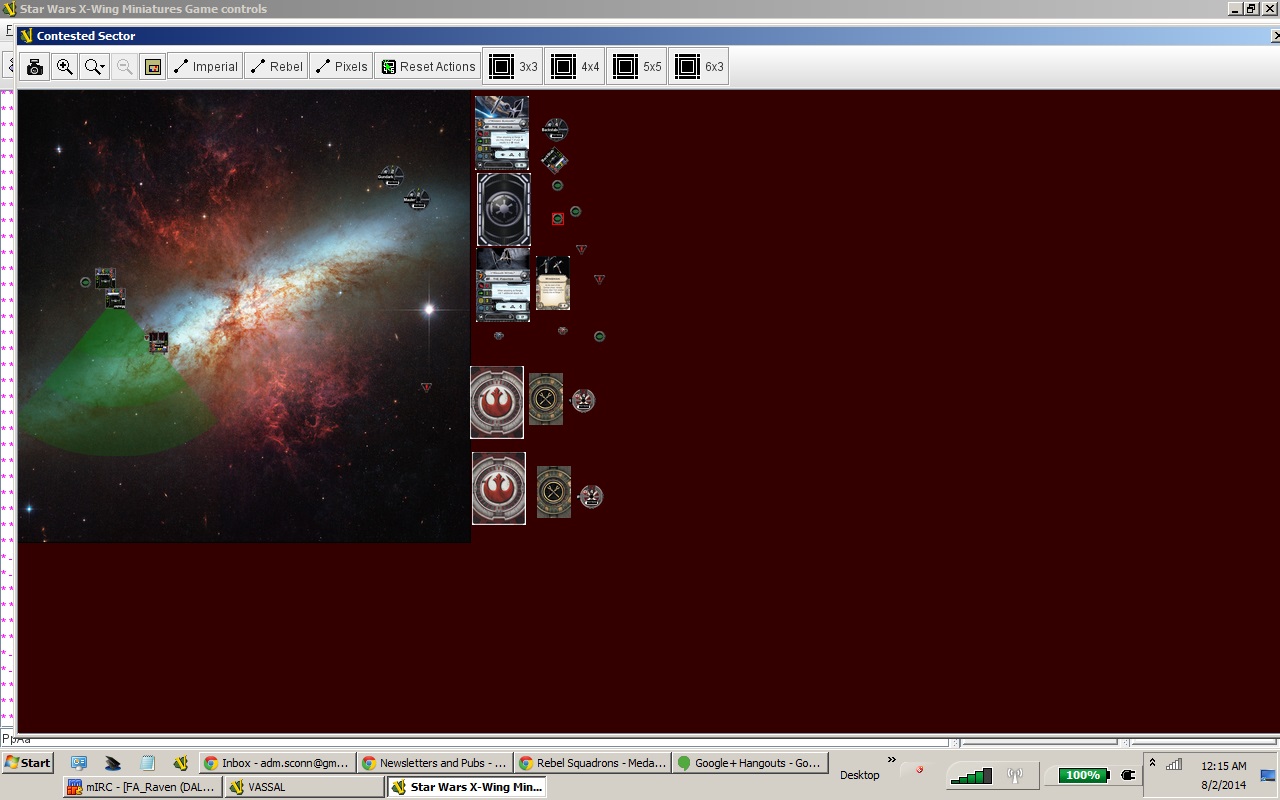Switch to the VASSAL taskbar window

click(304, 787)
